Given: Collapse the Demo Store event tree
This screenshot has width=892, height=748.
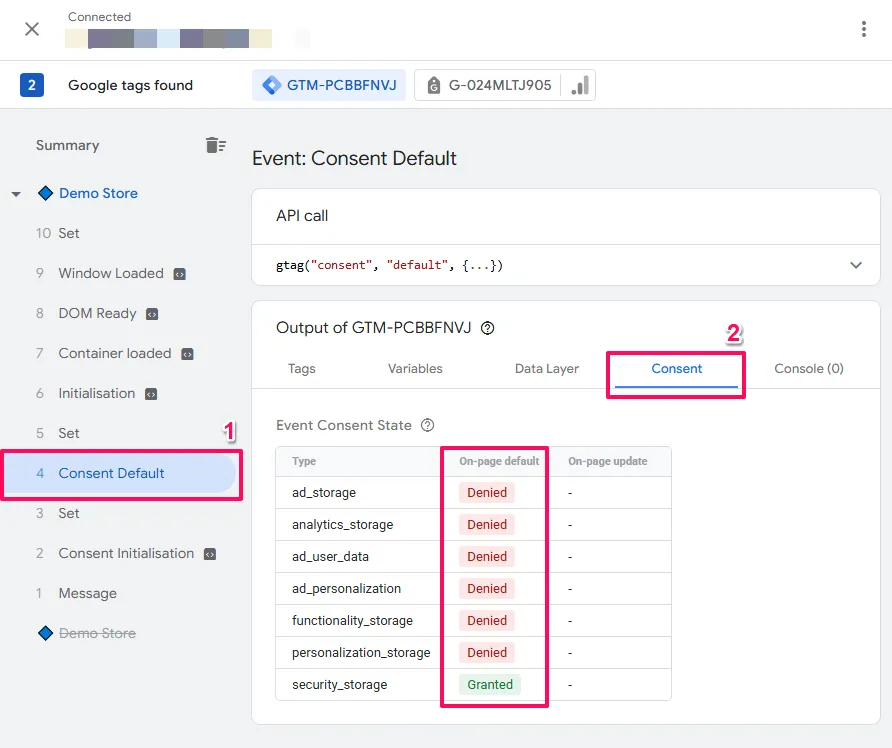Looking at the screenshot, I should (x=16, y=193).
